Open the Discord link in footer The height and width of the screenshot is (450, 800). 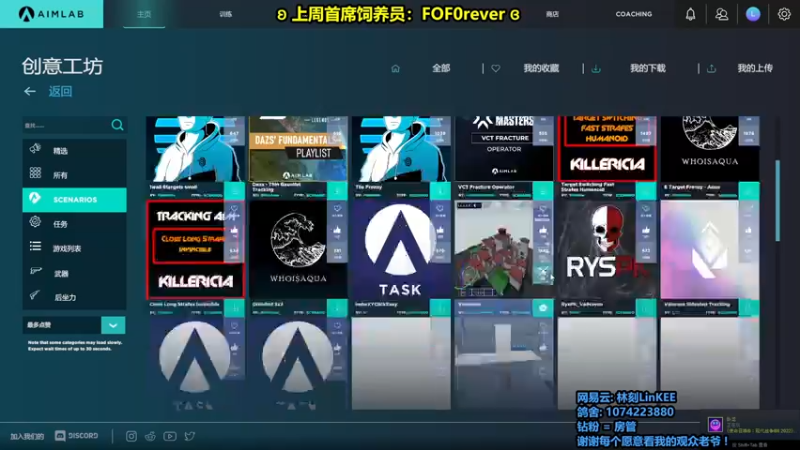[x=77, y=436]
